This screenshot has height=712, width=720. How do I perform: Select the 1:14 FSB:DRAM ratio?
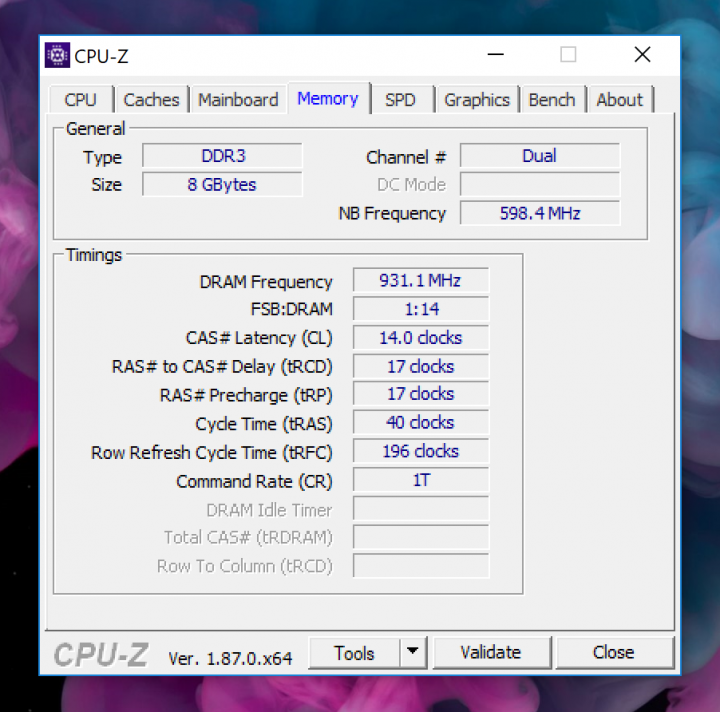click(421, 309)
